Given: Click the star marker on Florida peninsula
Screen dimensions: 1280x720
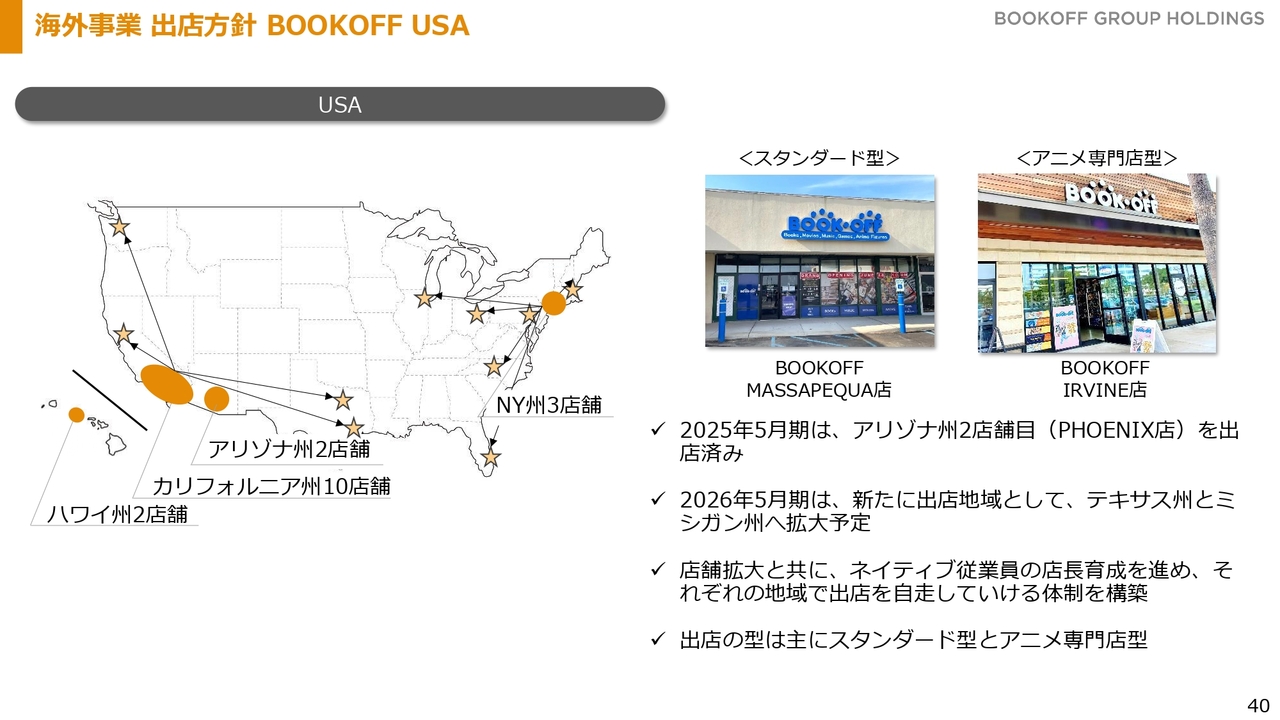Looking at the screenshot, I should pos(490,457).
